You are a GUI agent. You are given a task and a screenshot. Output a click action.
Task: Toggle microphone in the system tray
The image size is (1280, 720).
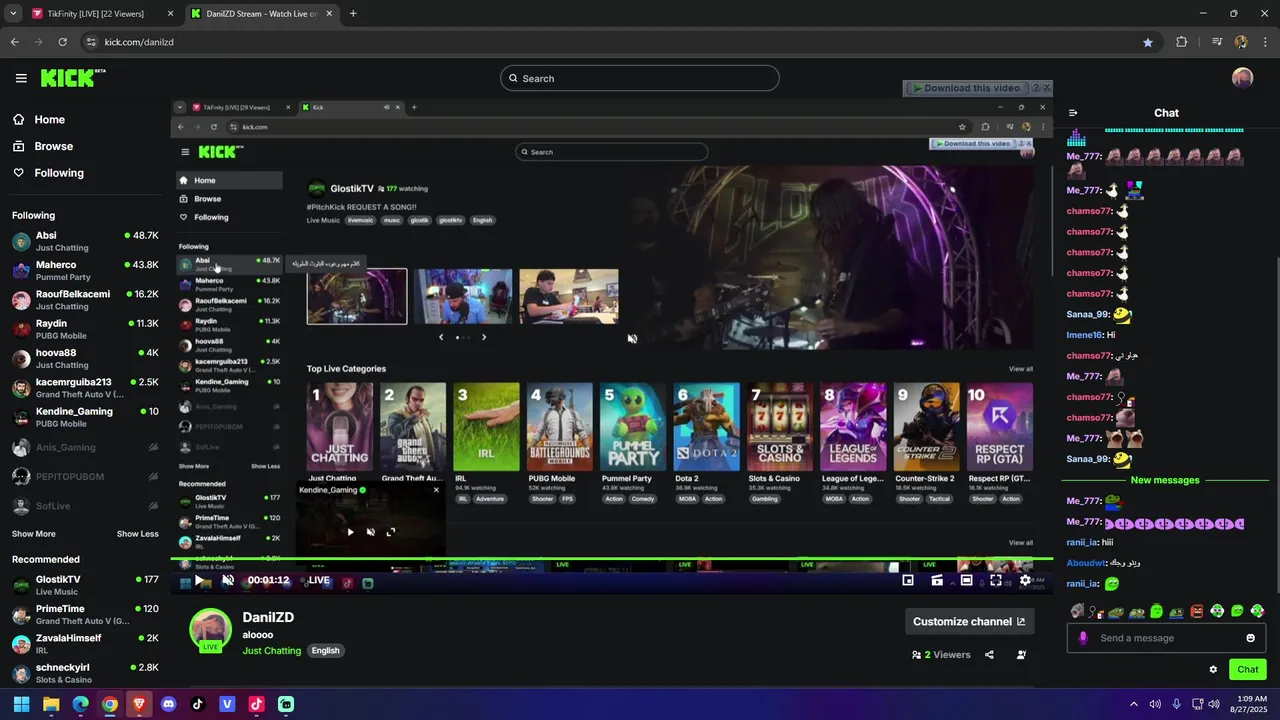[1177, 704]
